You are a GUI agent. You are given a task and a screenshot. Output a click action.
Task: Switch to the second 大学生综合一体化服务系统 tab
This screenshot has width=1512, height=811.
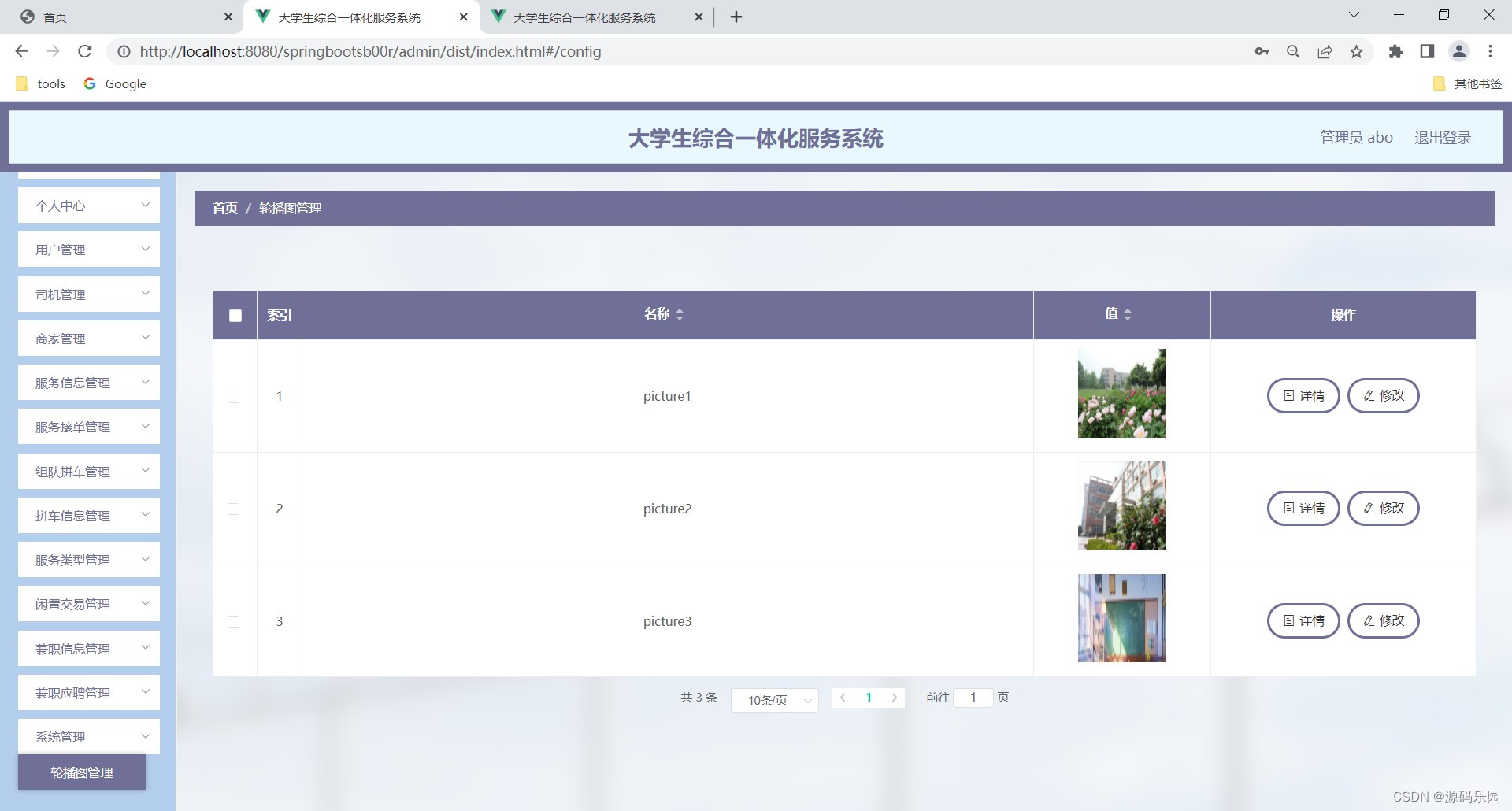click(584, 17)
